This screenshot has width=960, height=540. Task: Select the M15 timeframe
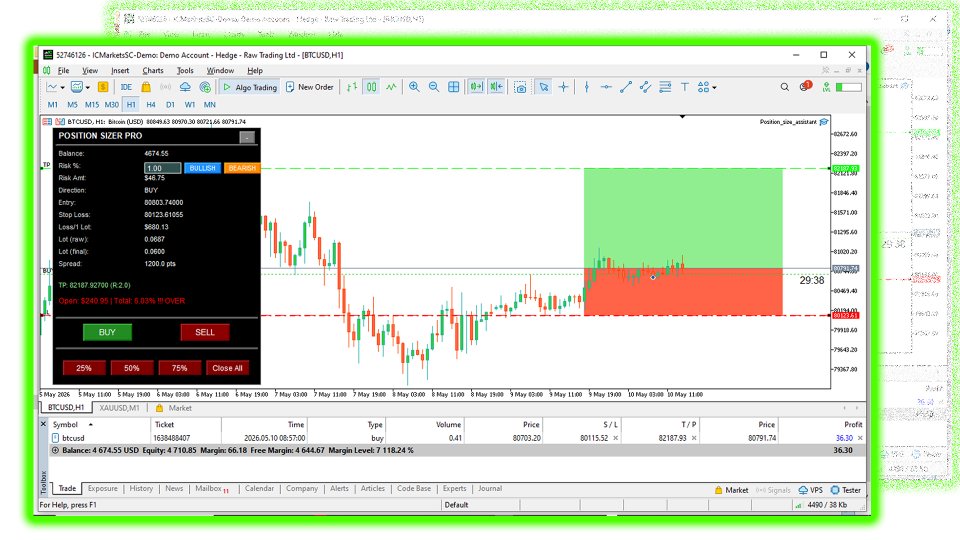coord(92,105)
